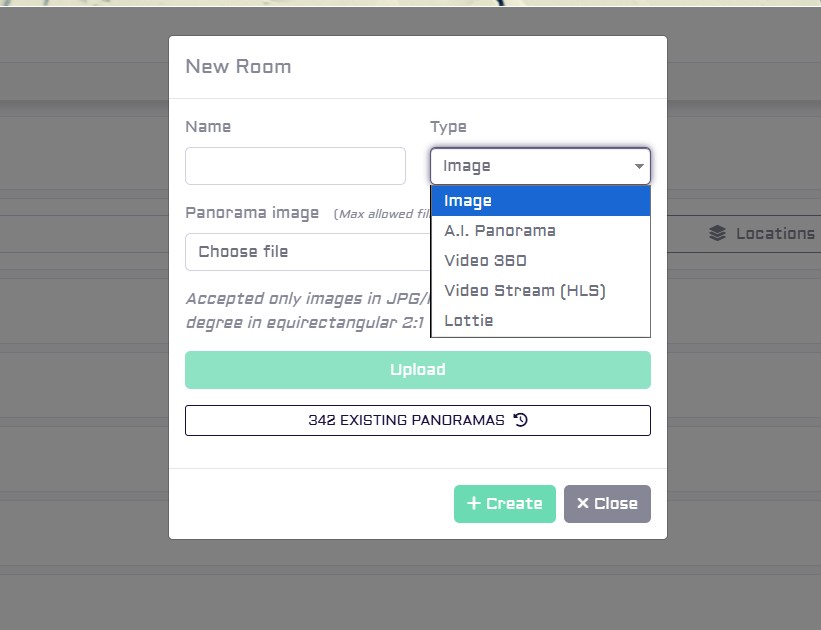Focus the room Name text field
Viewport: 821px width, 630px height.
295,166
